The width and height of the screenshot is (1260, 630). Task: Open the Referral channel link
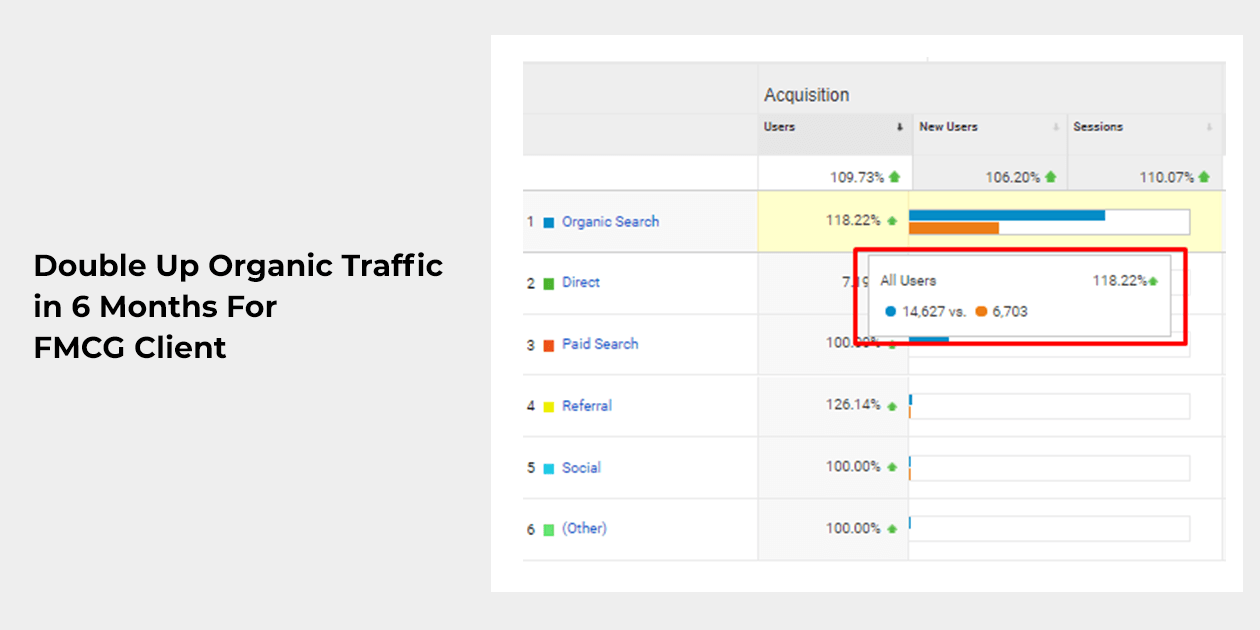point(586,406)
